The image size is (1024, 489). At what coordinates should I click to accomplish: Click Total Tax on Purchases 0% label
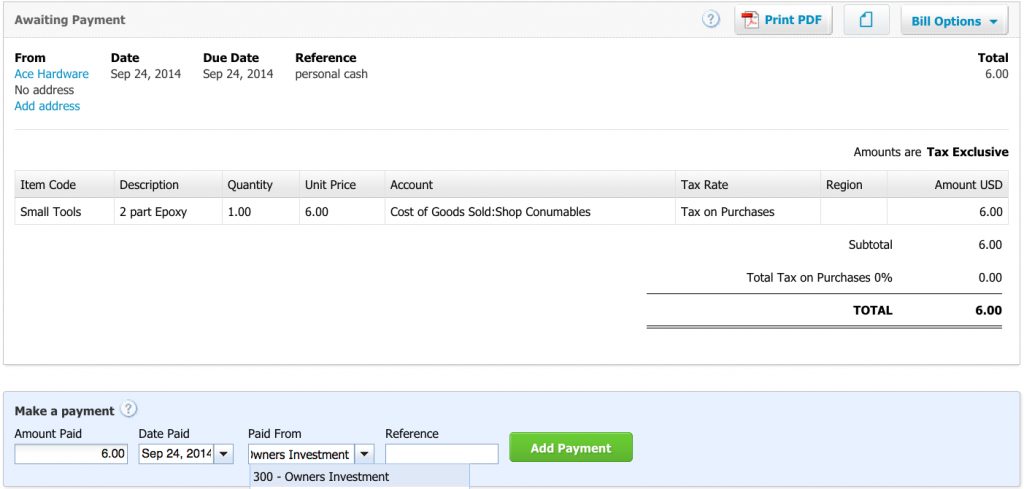coord(819,277)
